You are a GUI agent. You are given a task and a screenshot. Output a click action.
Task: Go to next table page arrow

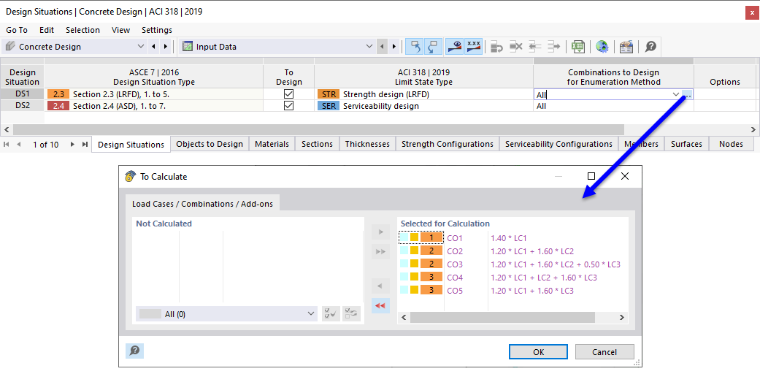[72, 144]
